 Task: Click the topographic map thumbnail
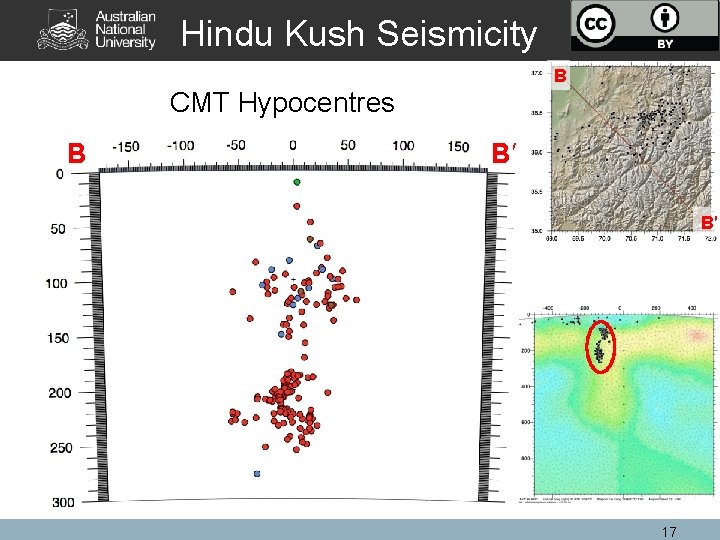coord(630,148)
